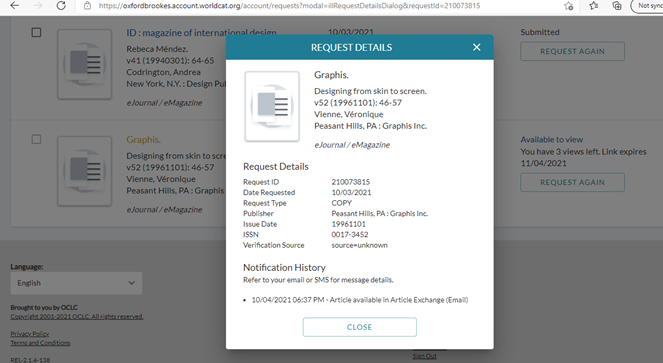Viewport: 663px width, 363px height.
Task: Click author Vienne, Véronique in dialog
Action: pos(349,114)
